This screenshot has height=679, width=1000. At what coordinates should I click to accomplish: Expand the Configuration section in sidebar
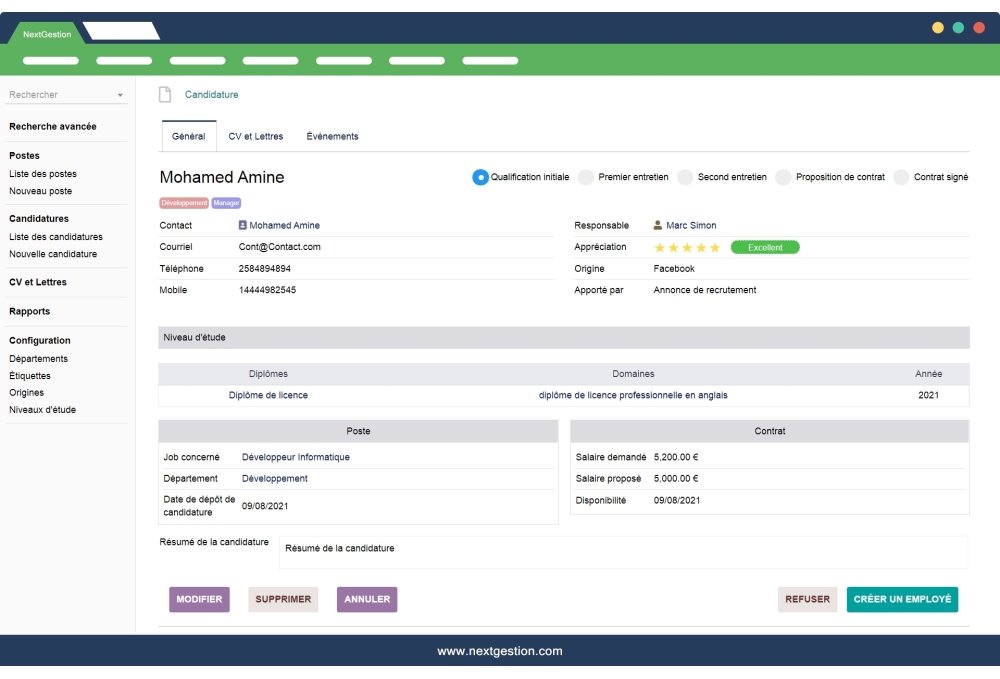click(x=39, y=340)
